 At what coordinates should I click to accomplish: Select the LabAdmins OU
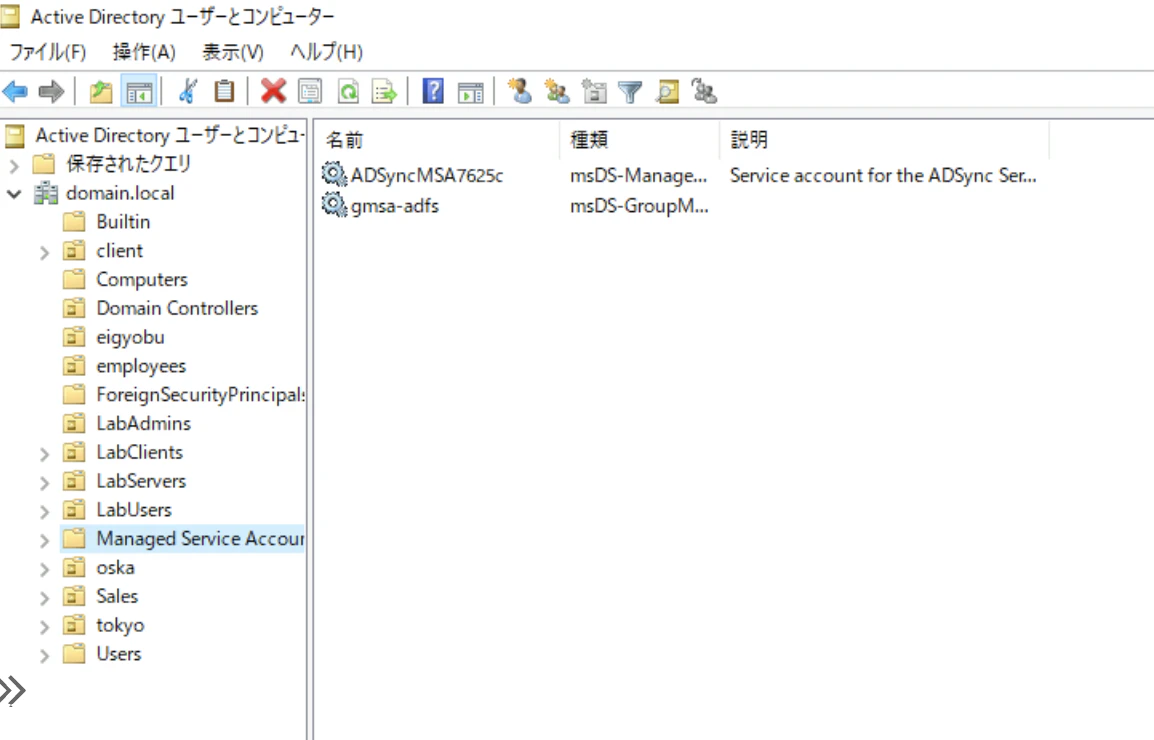click(144, 423)
